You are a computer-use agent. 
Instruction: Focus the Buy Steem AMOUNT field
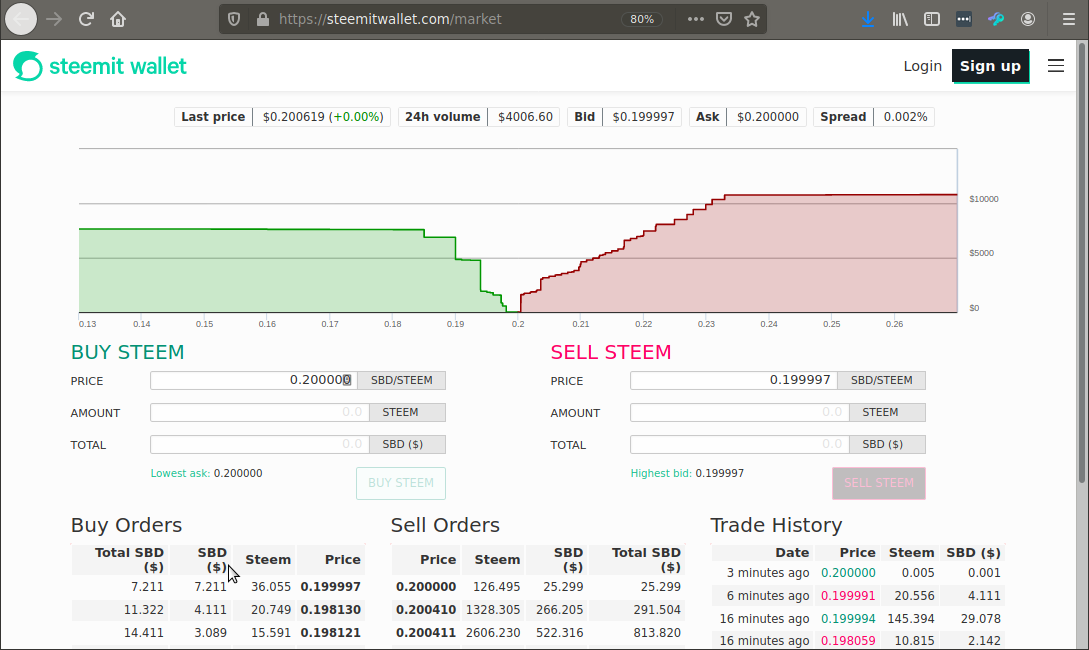click(x=260, y=412)
